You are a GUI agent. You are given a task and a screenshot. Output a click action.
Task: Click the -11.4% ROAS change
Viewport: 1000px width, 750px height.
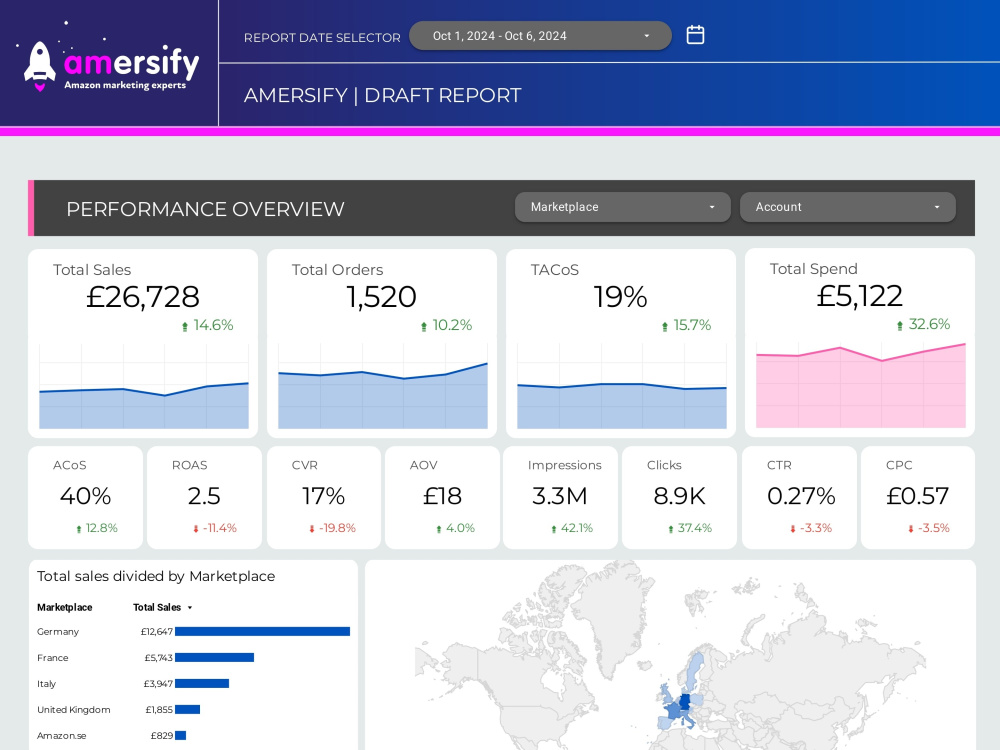[x=215, y=528]
